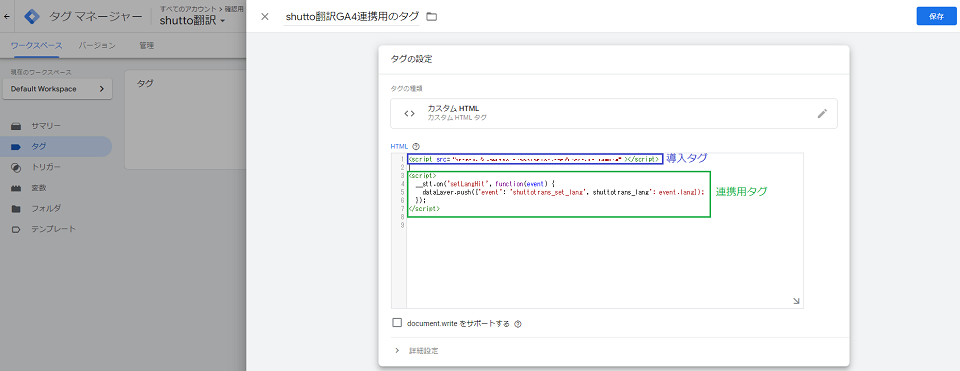Close the tag editor panel

(264, 17)
